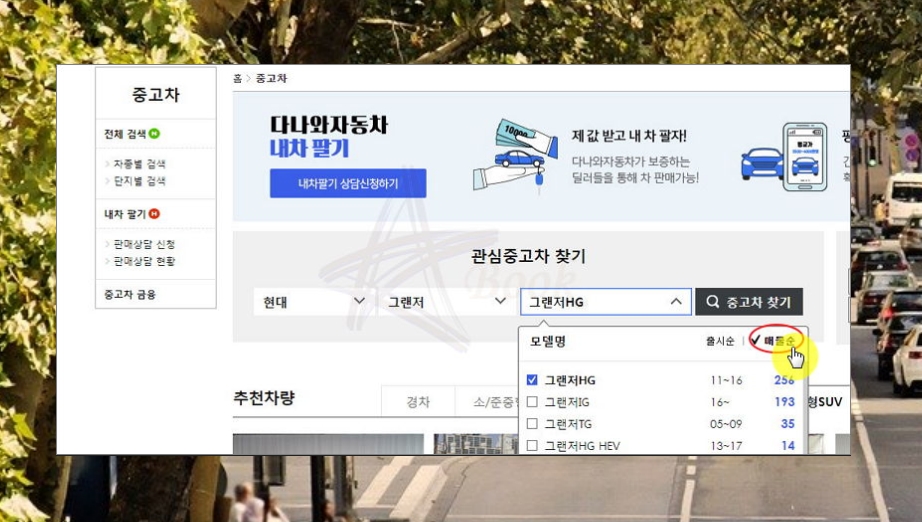Sort model list by 매물순
Screen dimensions: 922x522
click(x=780, y=340)
